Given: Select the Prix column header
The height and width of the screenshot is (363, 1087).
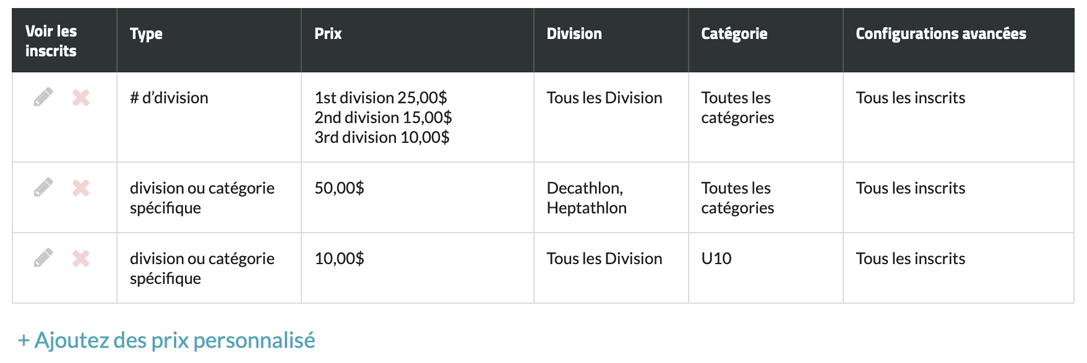Looking at the screenshot, I should [x=328, y=34].
